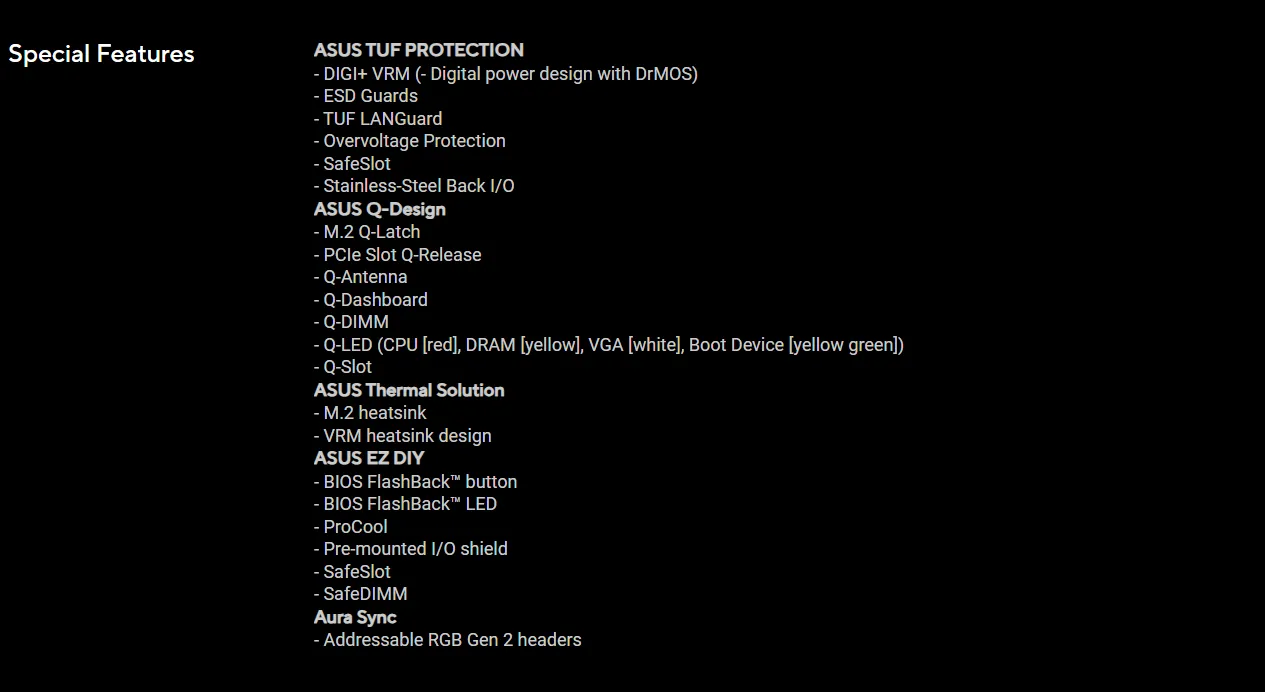Click the ASUS EZ DIY heading
The height and width of the screenshot is (692, 1265).
click(369, 458)
